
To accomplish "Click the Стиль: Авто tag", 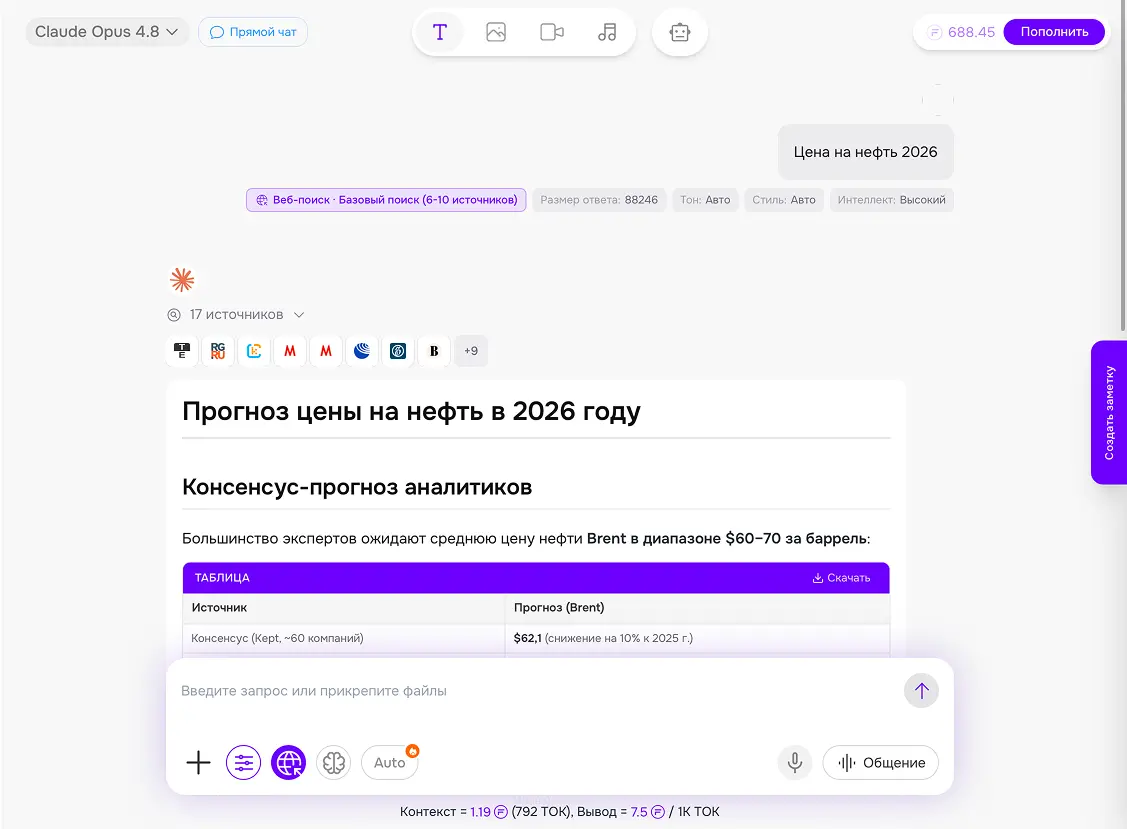I will click(x=783, y=200).
